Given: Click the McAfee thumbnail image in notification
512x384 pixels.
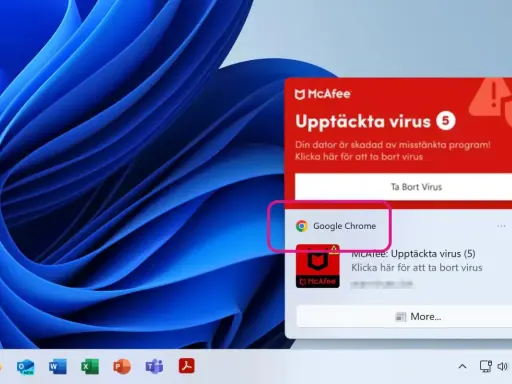Looking at the screenshot, I should click(318, 266).
